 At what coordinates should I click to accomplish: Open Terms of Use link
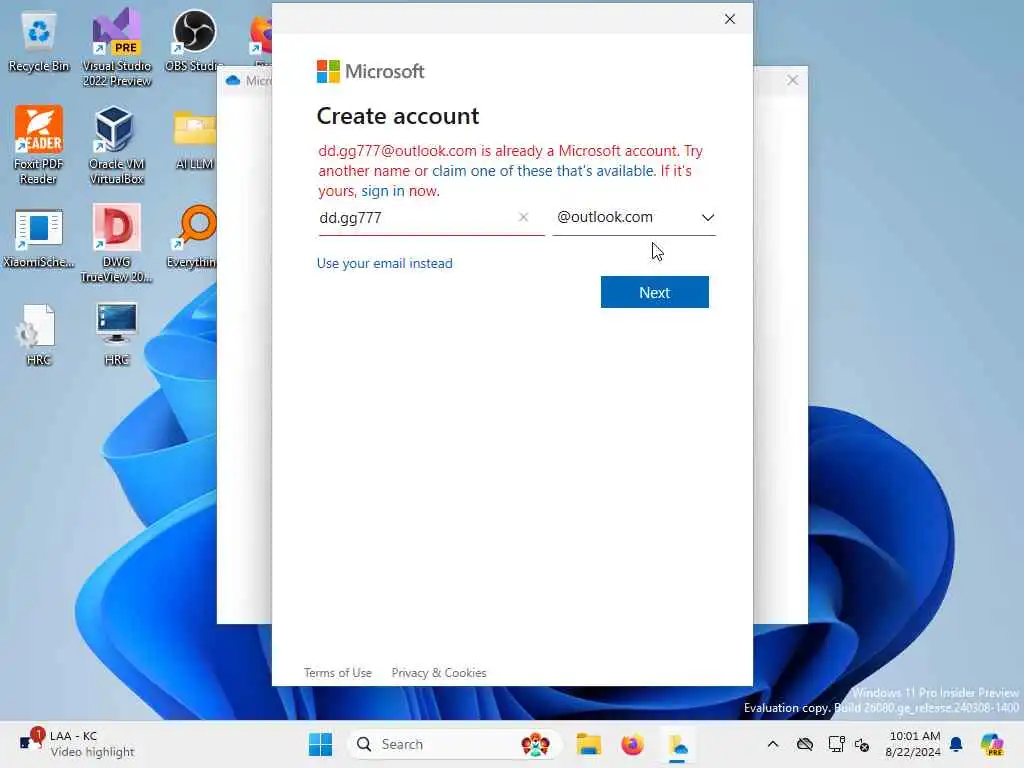[x=338, y=673]
